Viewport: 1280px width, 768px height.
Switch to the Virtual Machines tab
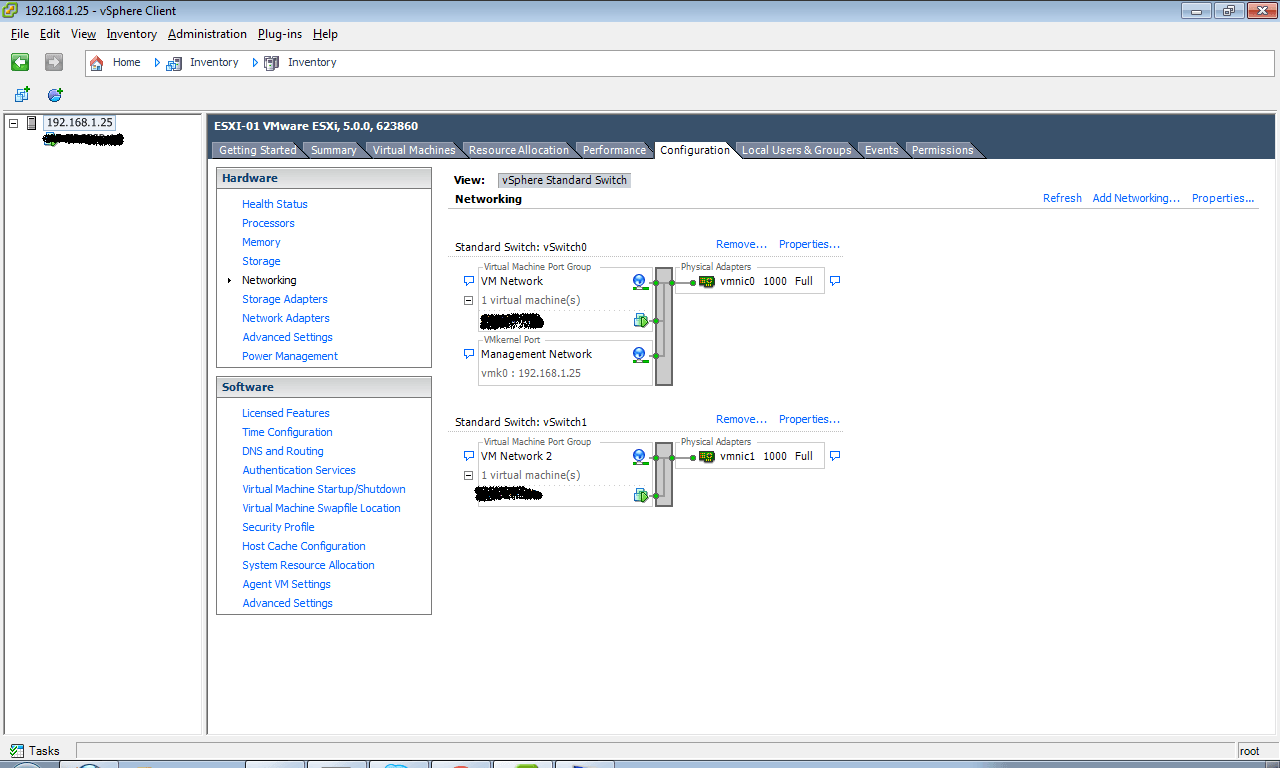414,150
